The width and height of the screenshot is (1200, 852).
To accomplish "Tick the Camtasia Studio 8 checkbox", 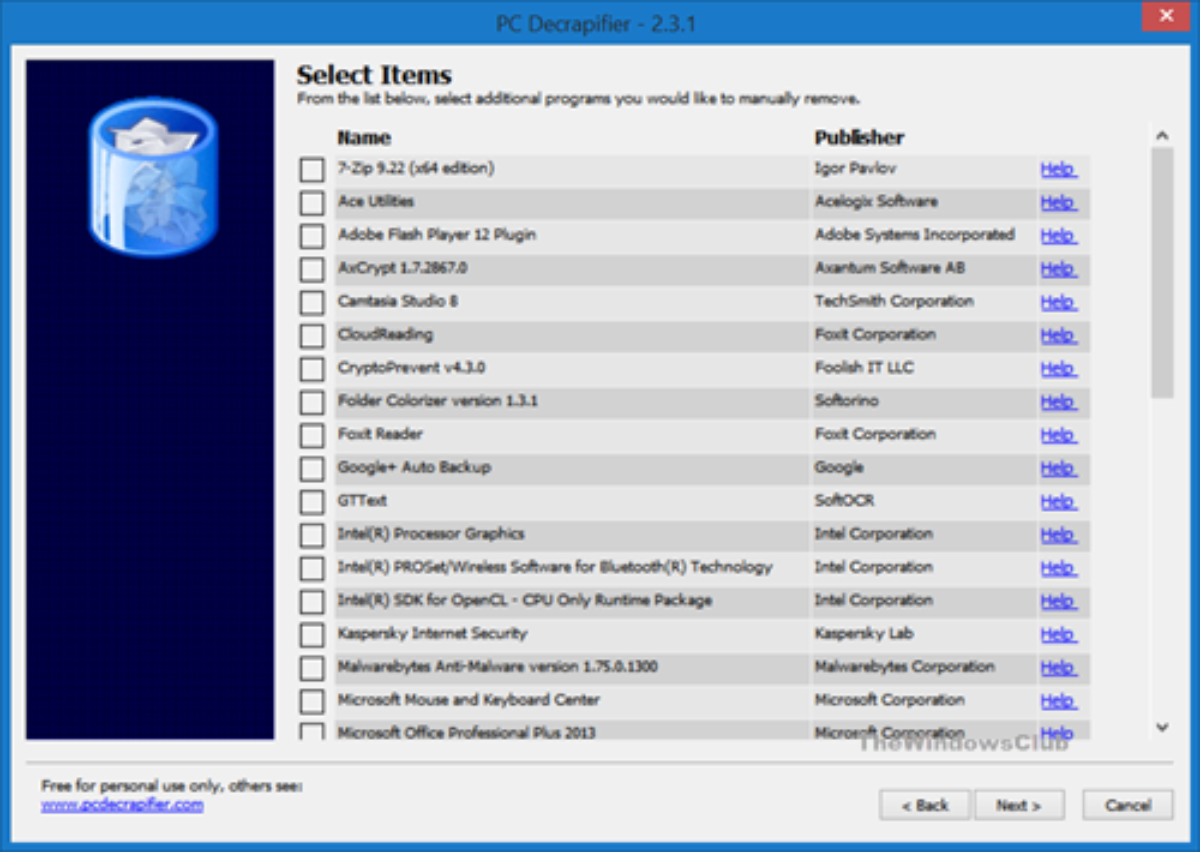I will [x=312, y=302].
